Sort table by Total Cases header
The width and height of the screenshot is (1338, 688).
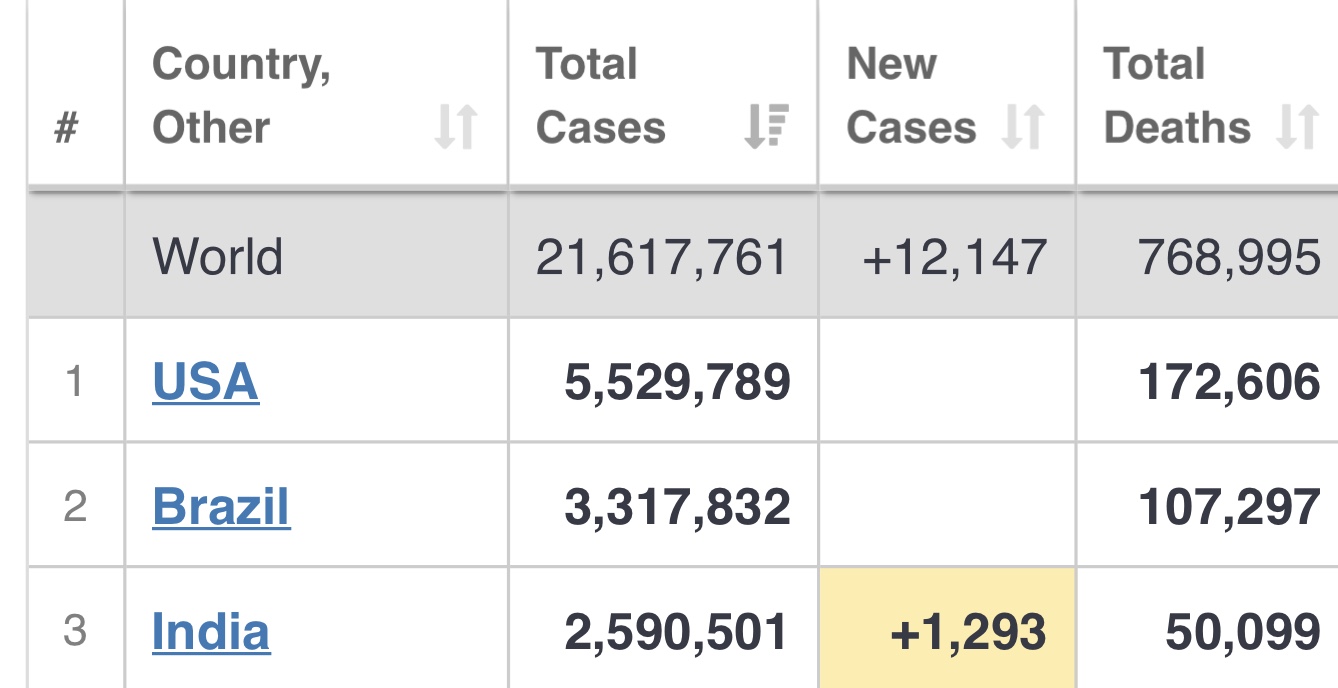pyautogui.click(x=600, y=96)
